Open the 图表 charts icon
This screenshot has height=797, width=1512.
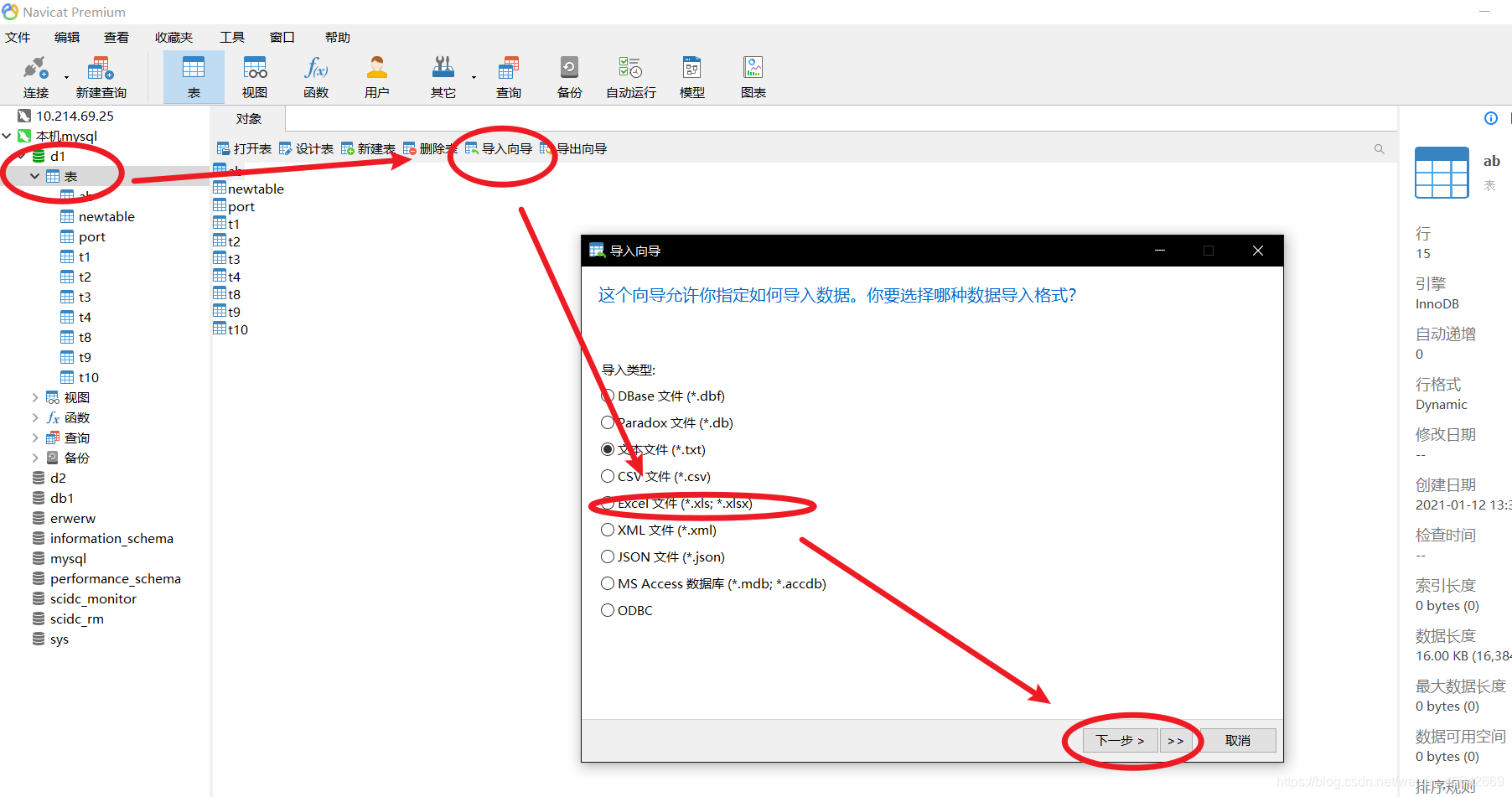(753, 77)
